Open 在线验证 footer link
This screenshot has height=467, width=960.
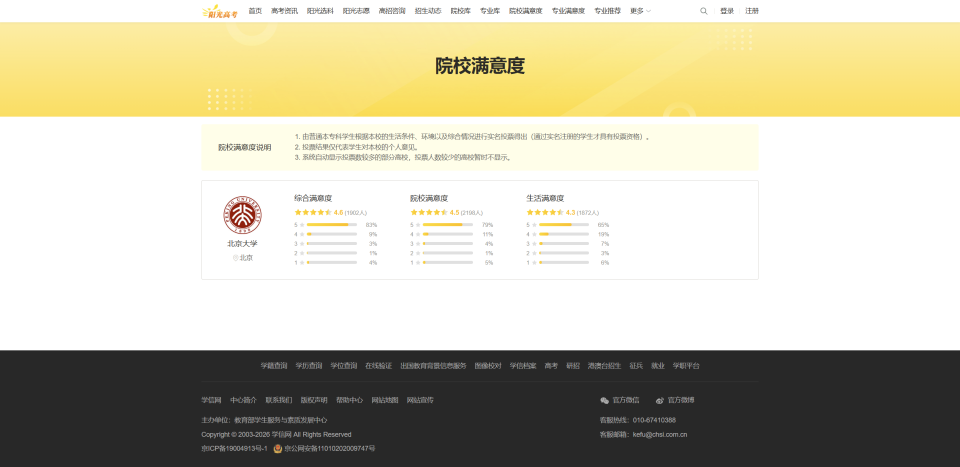click(x=378, y=366)
